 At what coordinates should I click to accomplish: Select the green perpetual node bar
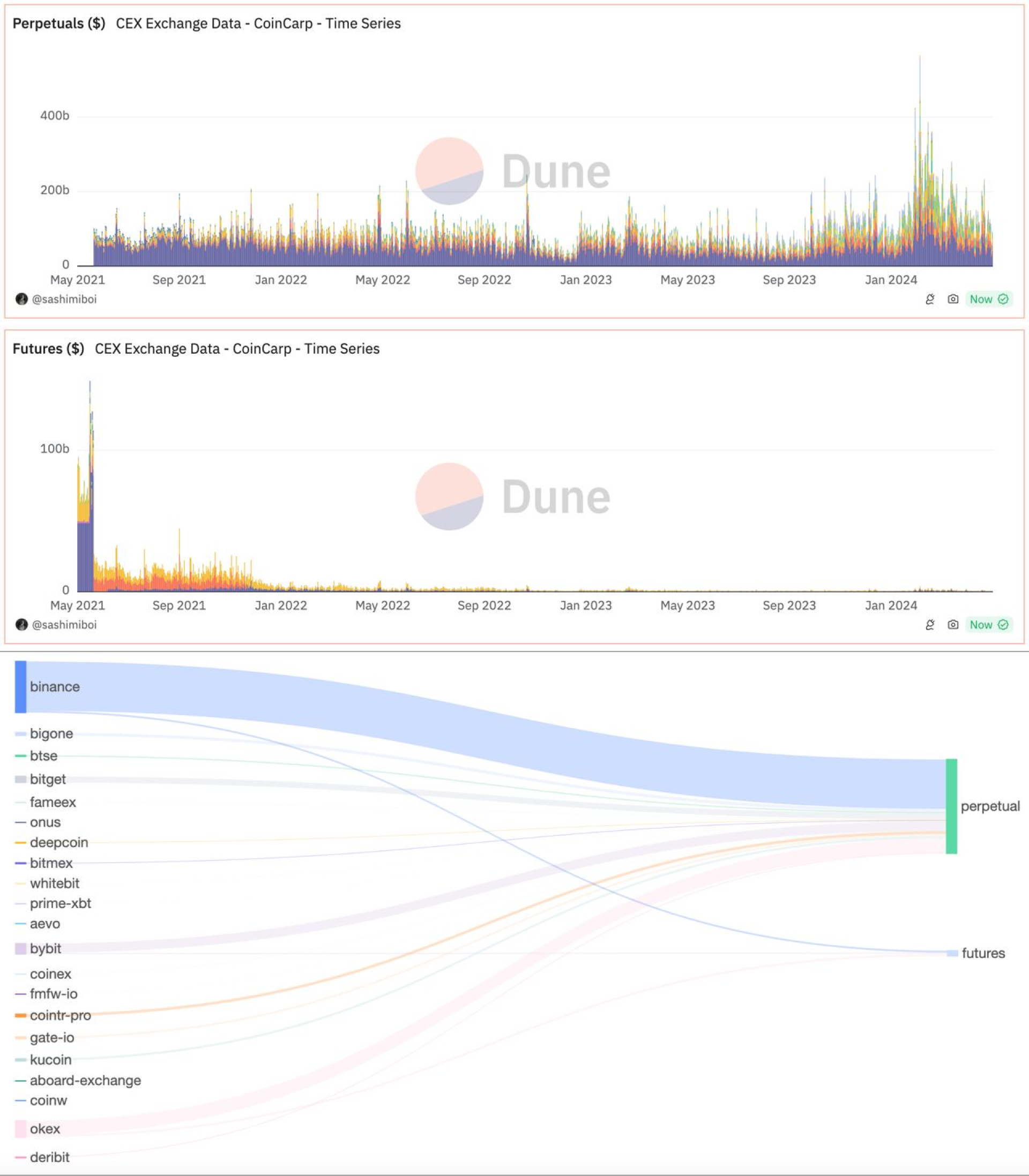pos(951,806)
